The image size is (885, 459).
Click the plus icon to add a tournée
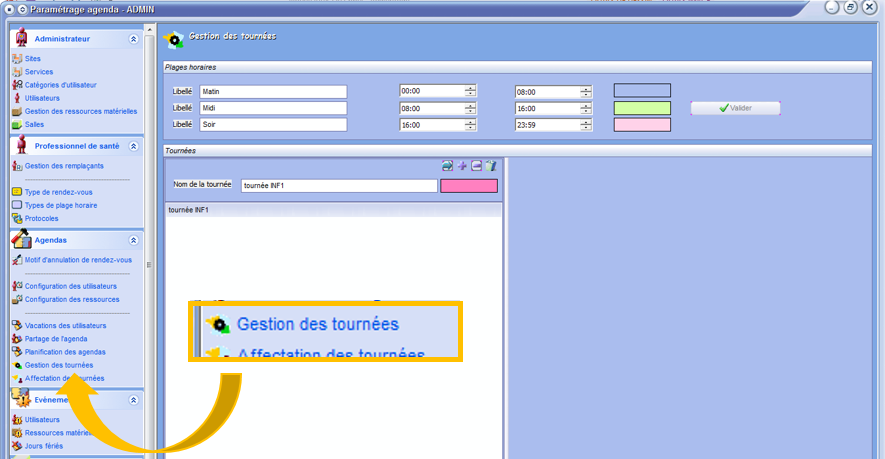coord(462,166)
